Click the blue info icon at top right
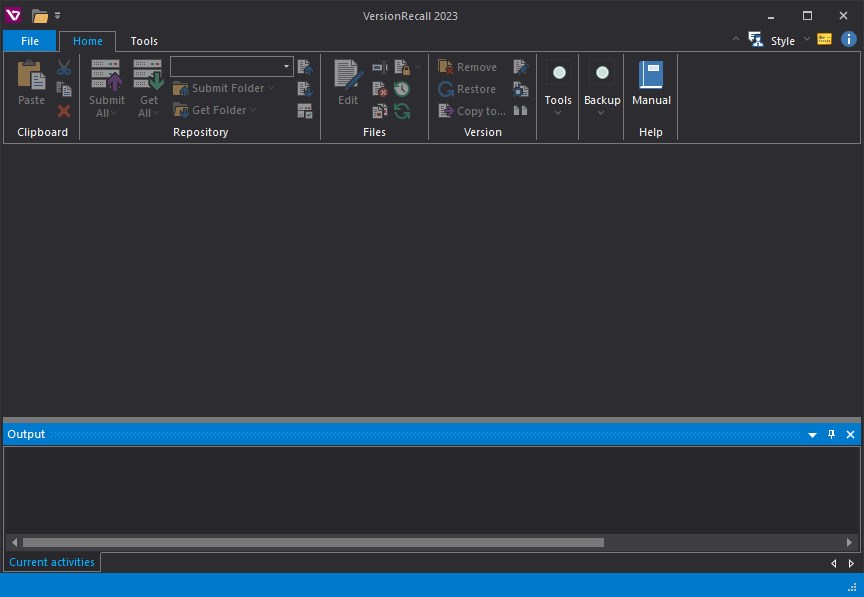Viewport: 864px width, 597px height. click(x=849, y=40)
